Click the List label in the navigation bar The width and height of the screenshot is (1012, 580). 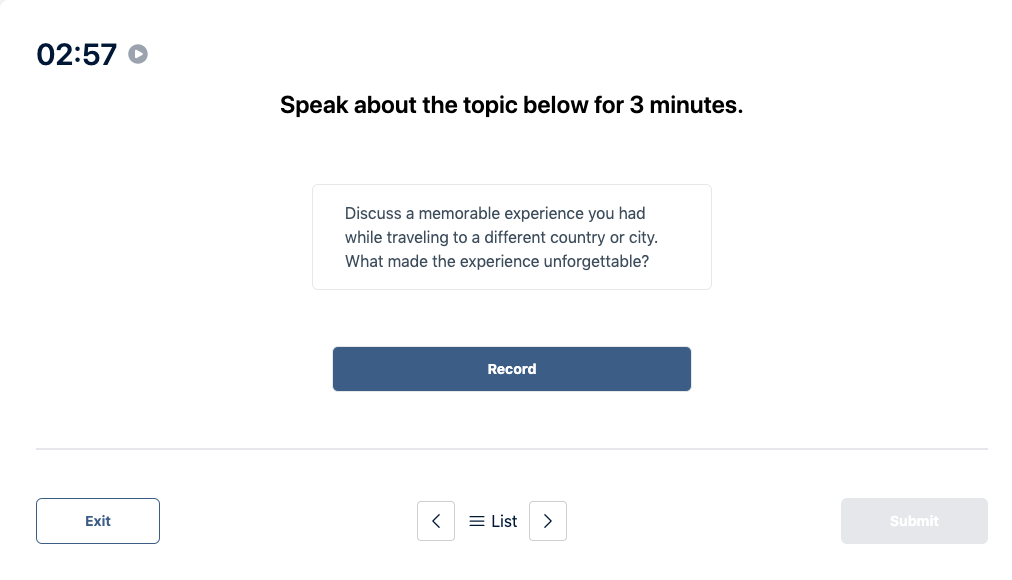[x=502, y=521]
